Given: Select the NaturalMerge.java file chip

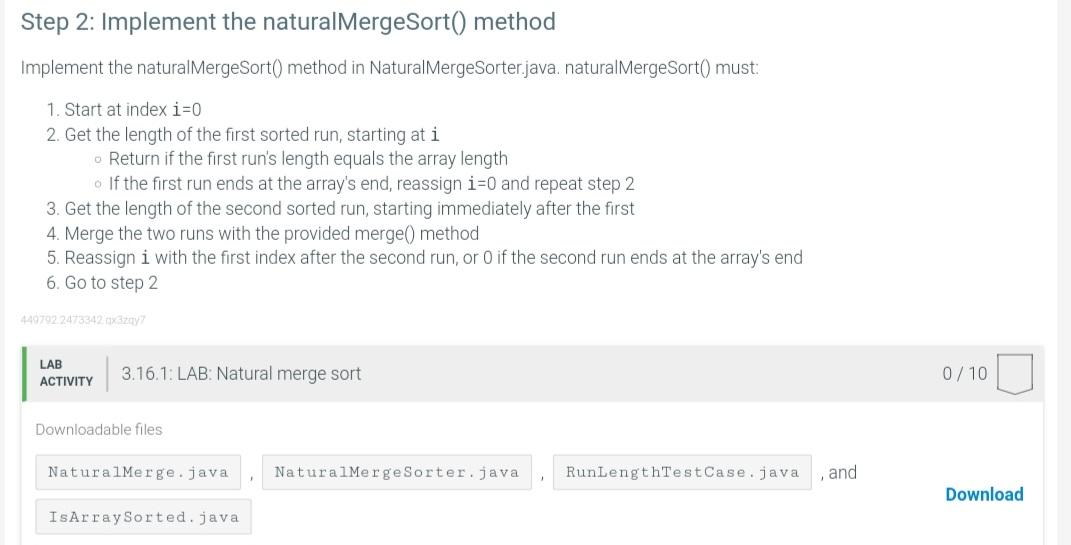Looking at the screenshot, I should 139,473.
